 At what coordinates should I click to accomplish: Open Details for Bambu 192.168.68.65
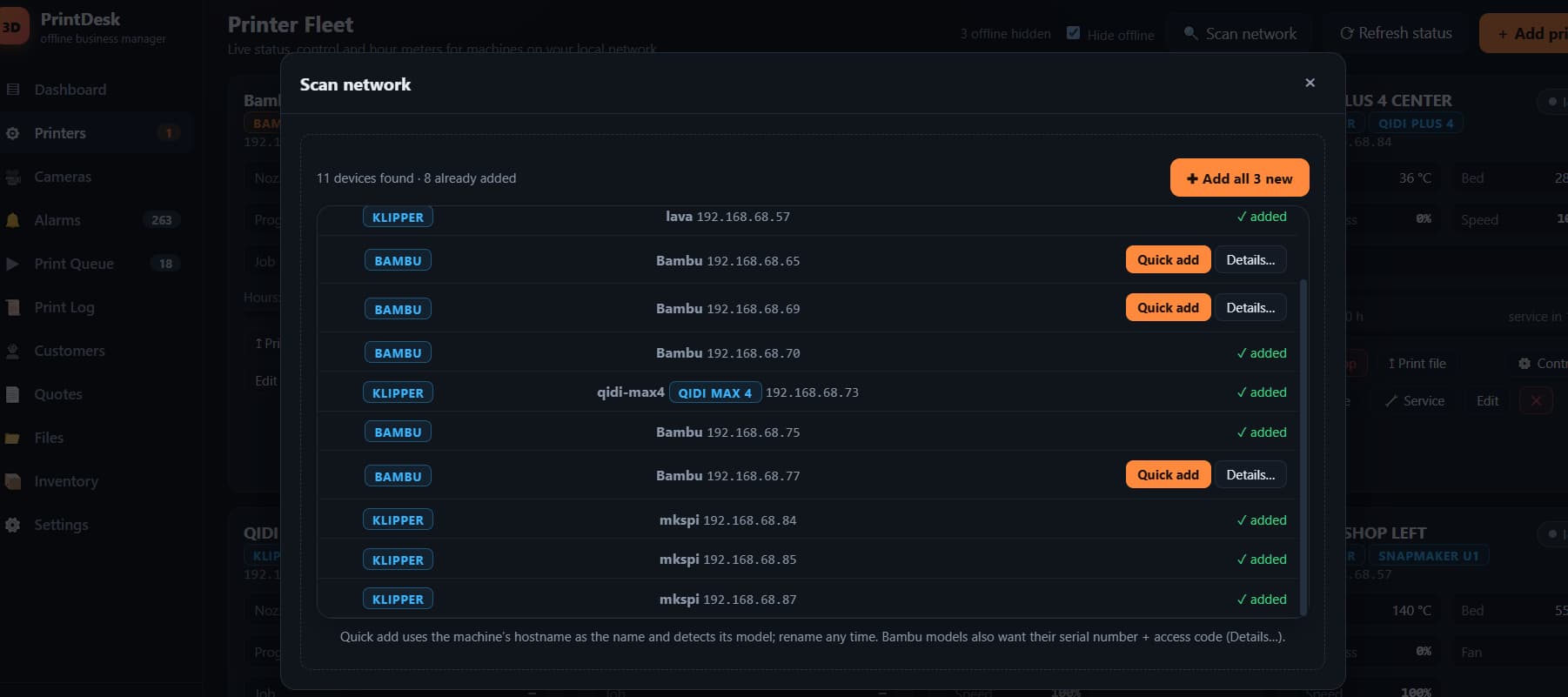1250,259
